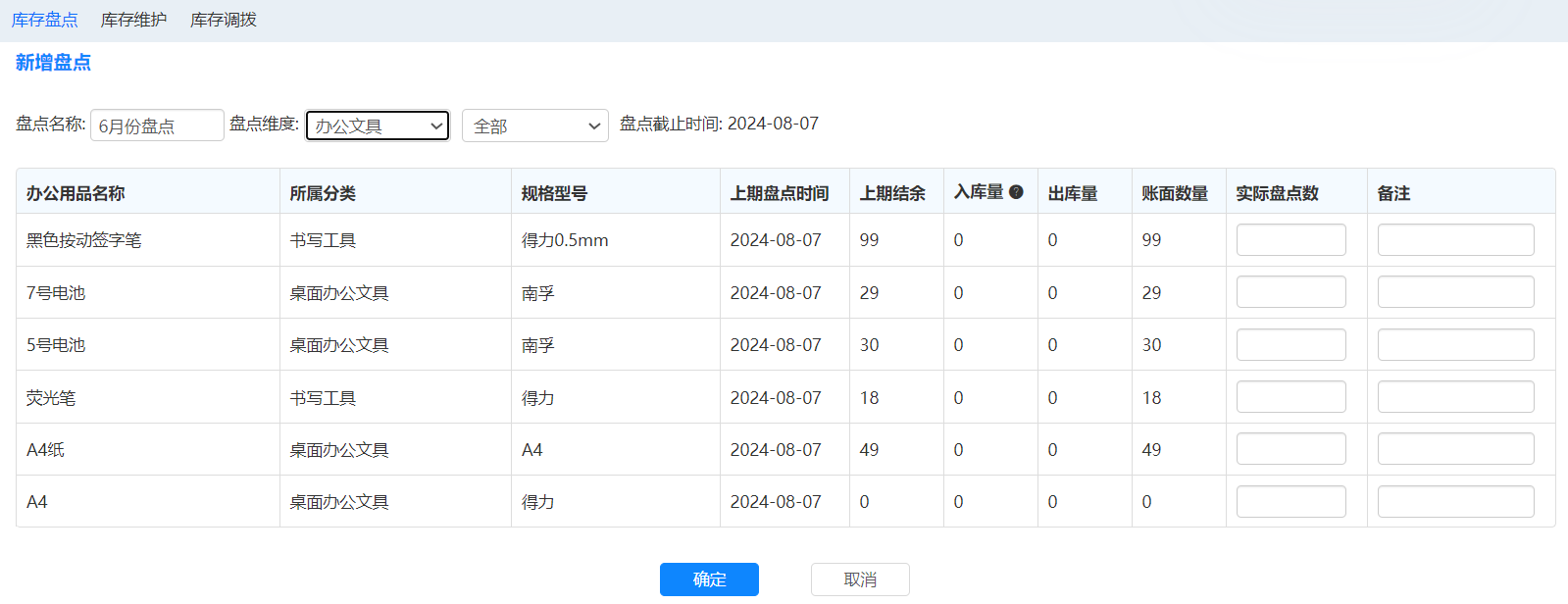Screen dimensions: 1568x604
Task: Open the 盘点维度 办公文具 dropdown
Action: (378, 126)
